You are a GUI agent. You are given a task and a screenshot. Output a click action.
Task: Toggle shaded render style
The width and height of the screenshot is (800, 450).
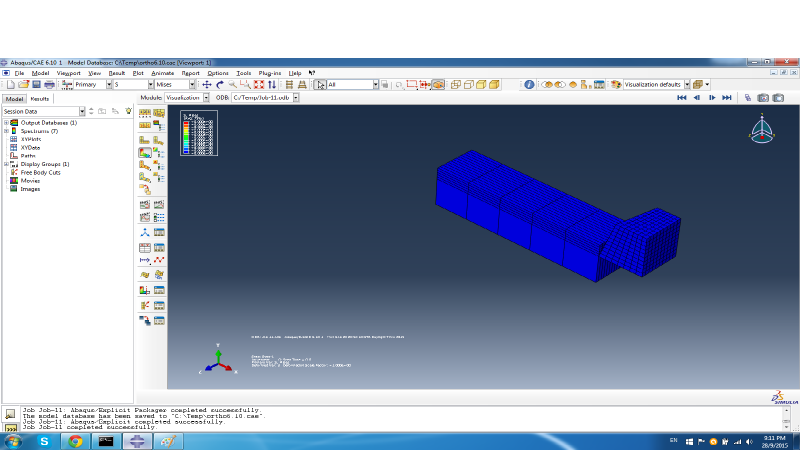pyautogui.click(x=494, y=85)
